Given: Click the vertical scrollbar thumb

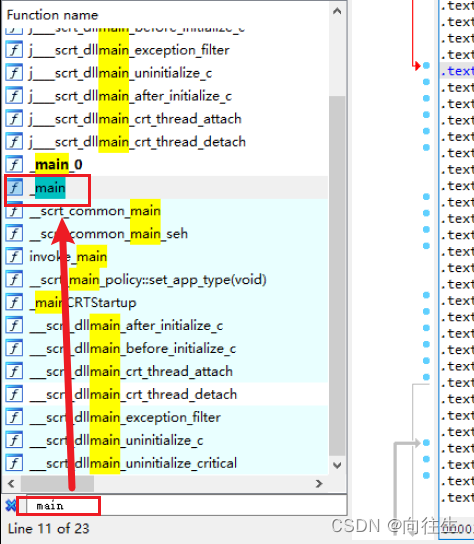Looking at the screenshot, I should [x=337, y=276].
